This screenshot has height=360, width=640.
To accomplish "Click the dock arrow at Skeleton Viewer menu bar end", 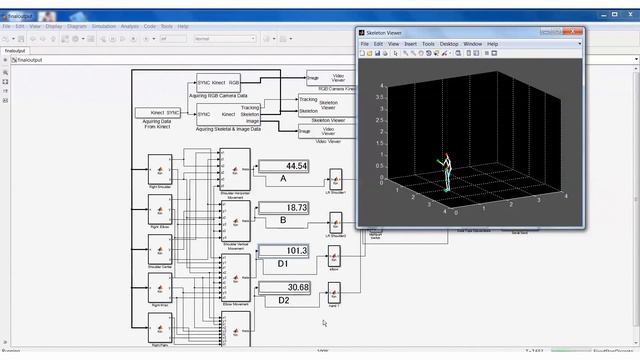I will coord(580,44).
